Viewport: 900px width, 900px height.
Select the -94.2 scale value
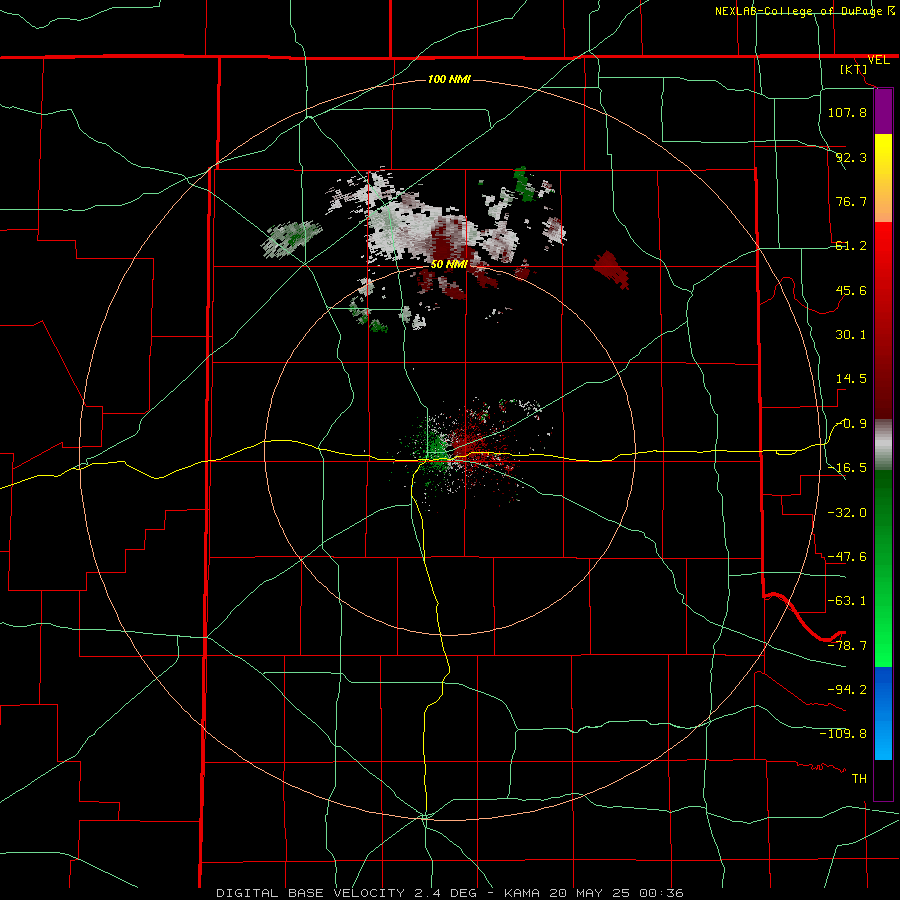coord(847,689)
